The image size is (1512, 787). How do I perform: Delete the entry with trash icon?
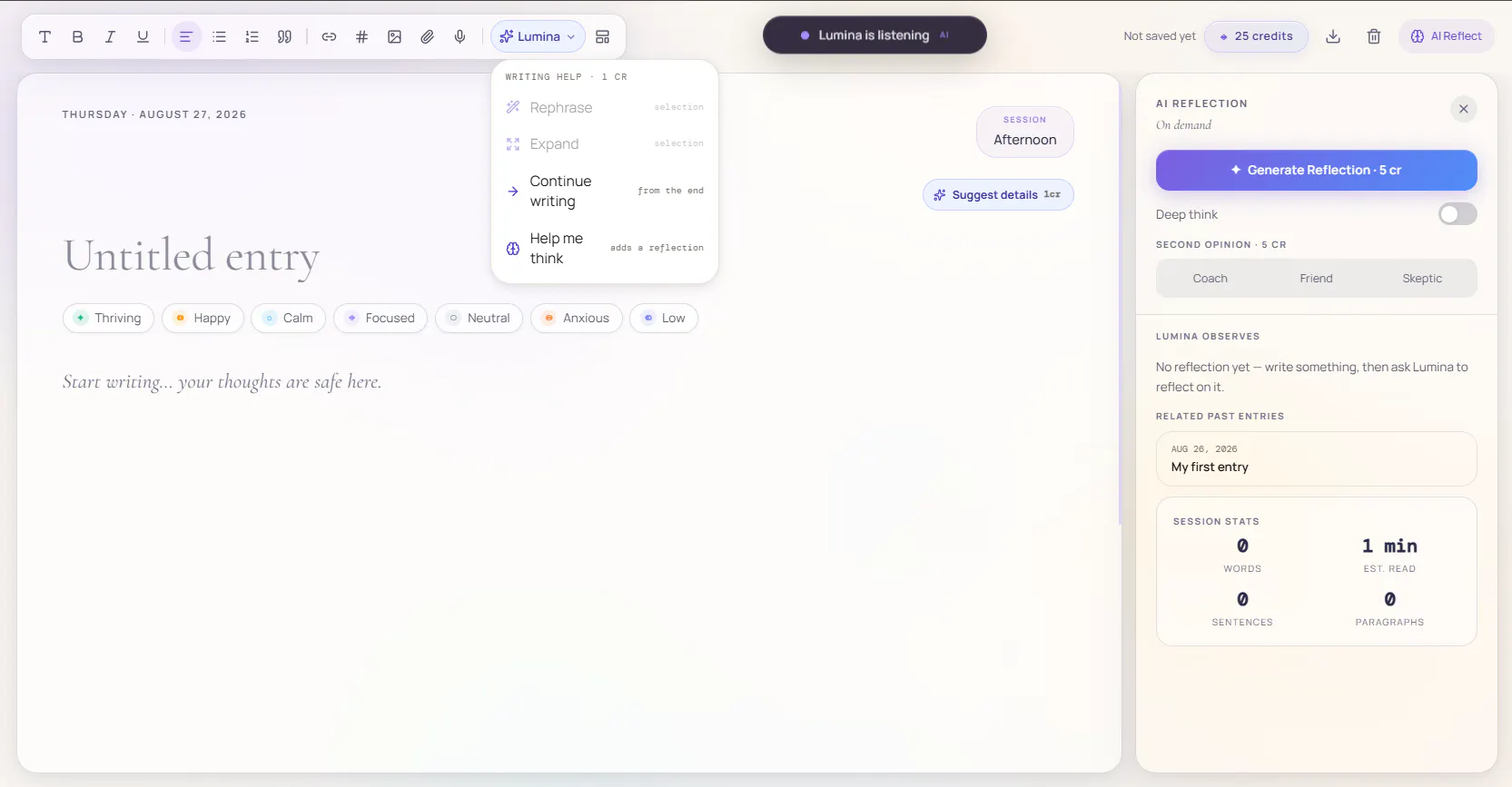coord(1374,36)
